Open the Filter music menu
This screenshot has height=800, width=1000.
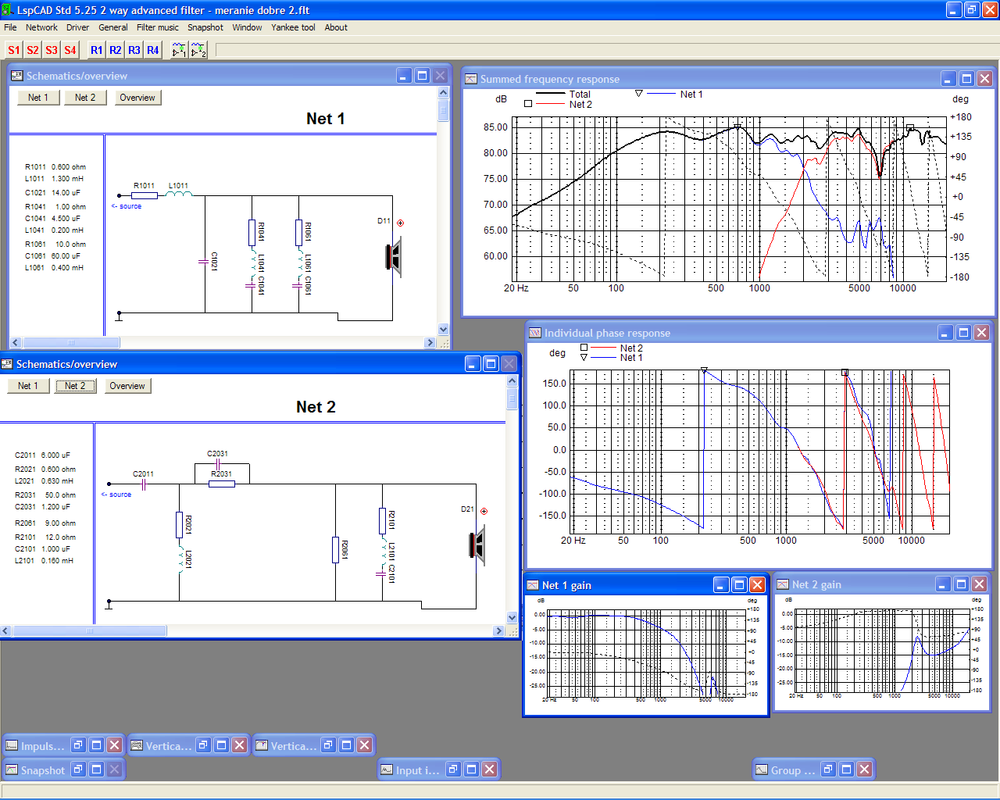pos(158,27)
